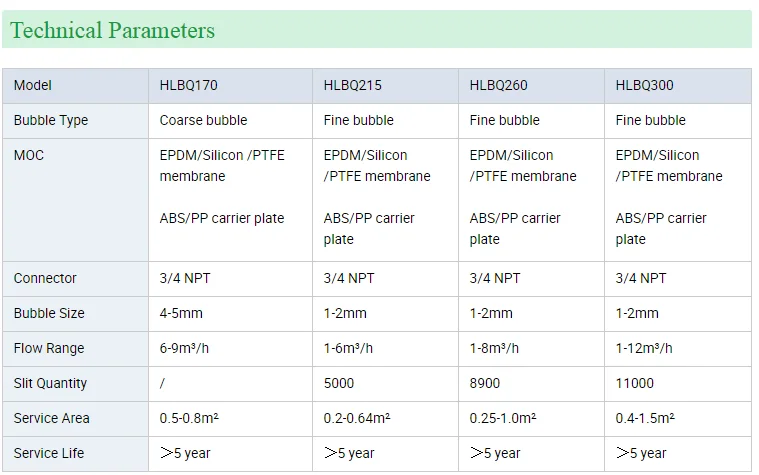Image resolution: width=759 pixels, height=475 pixels.
Task: Select the 5000 slit quantity cell
Action: coord(341,383)
